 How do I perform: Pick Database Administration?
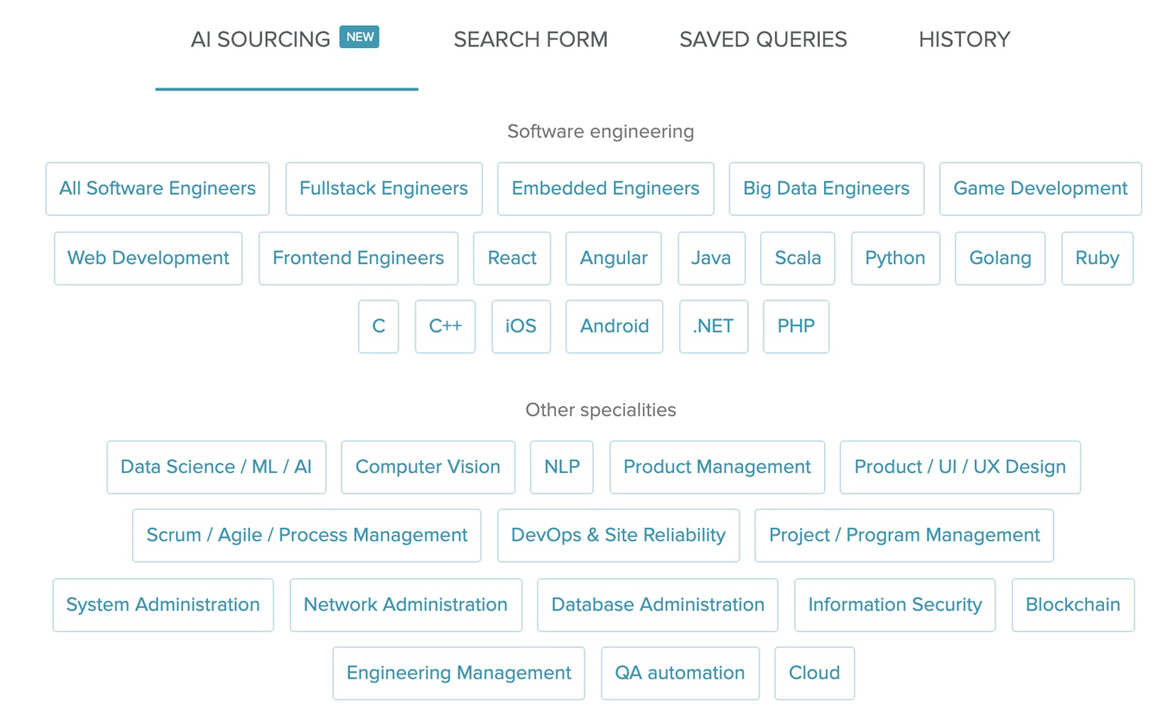coord(658,605)
